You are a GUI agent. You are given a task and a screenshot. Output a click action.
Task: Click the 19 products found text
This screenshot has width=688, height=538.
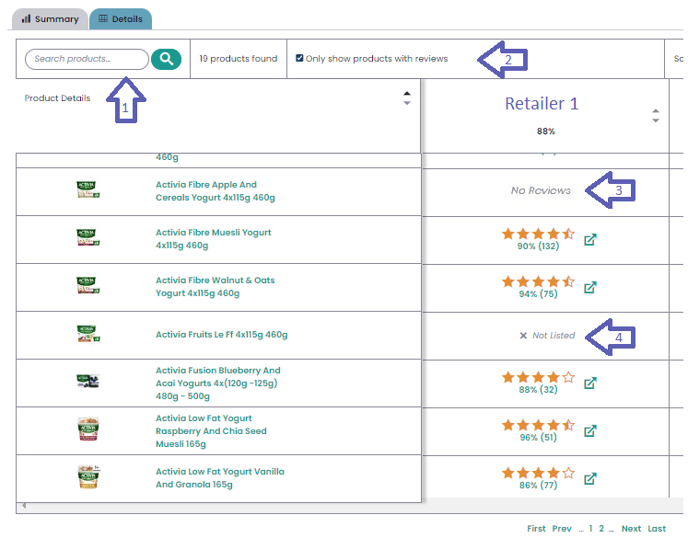click(x=238, y=59)
